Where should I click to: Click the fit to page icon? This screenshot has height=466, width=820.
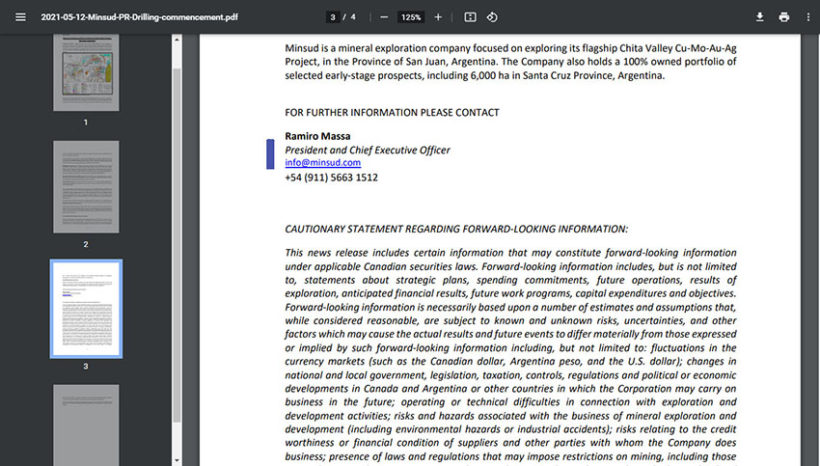click(470, 17)
